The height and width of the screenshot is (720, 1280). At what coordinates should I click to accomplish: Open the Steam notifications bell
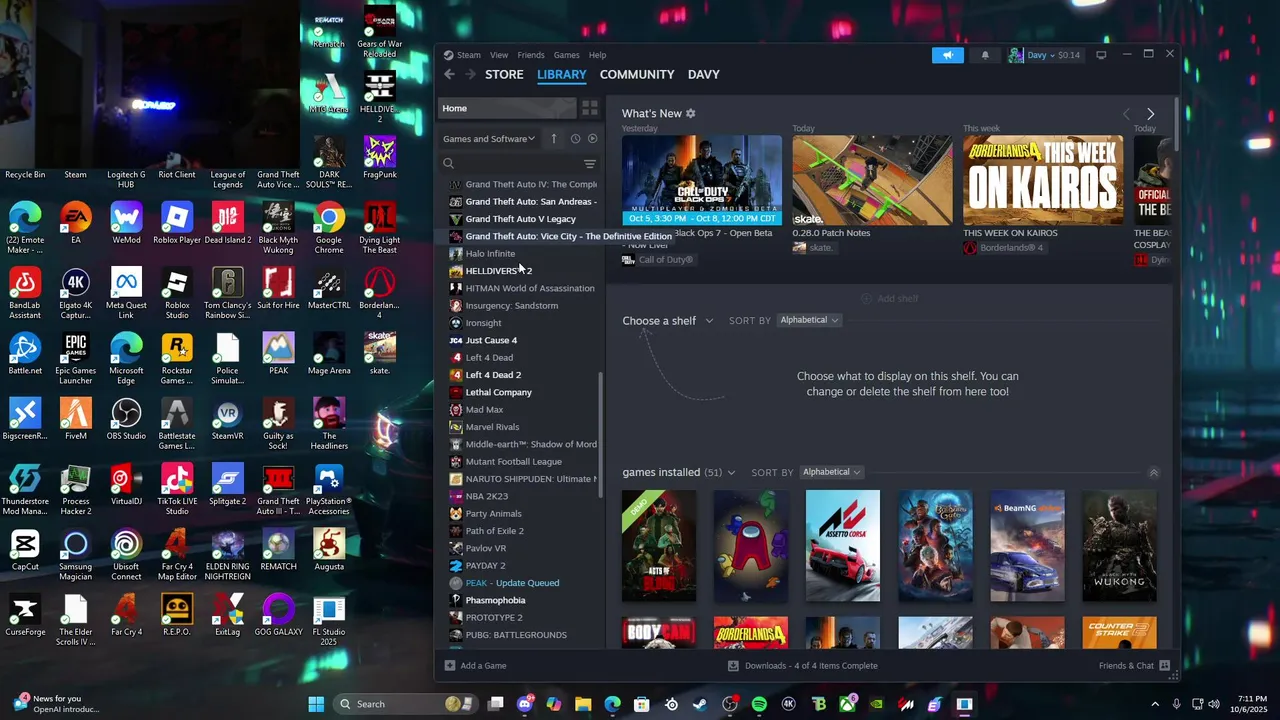click(x=985, y=55)
